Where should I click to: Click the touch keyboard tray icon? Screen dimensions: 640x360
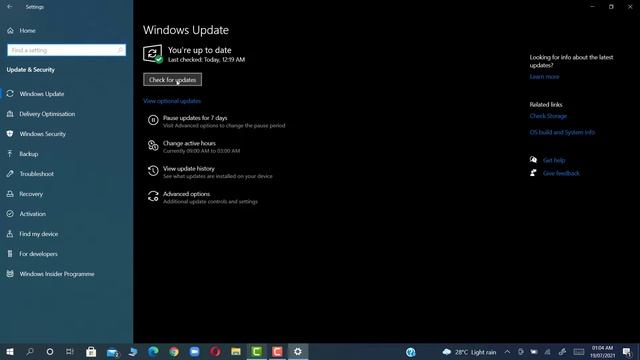[578, 352]
